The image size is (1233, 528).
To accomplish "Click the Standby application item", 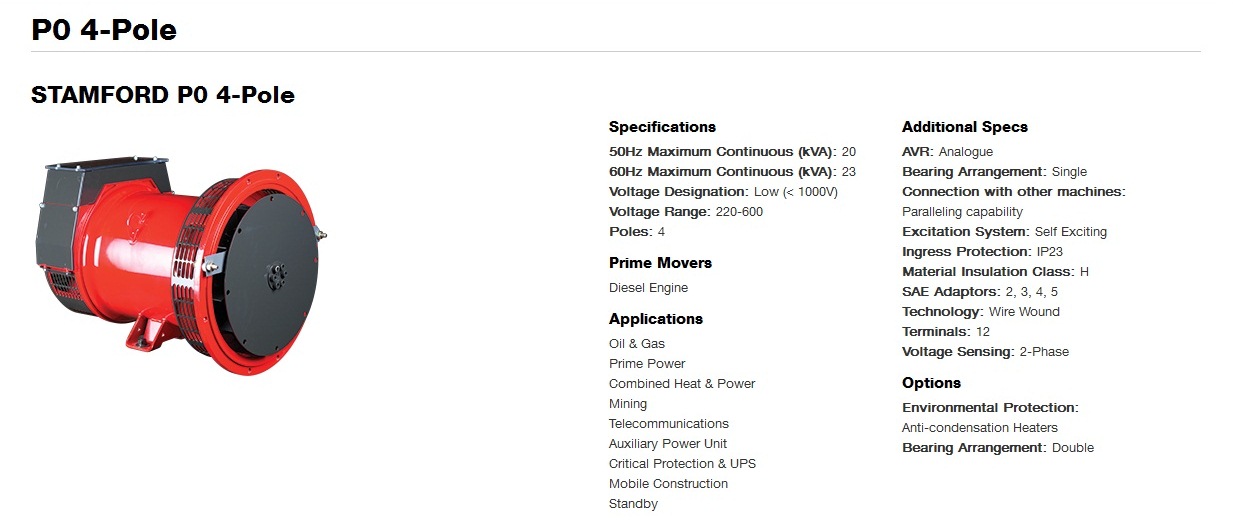I will (633, 504).
